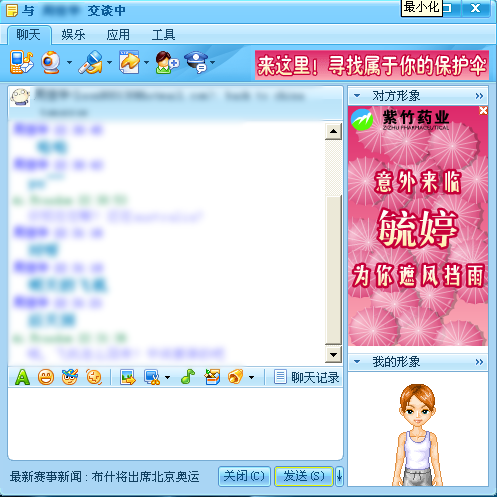Open the 娱乐 tab

coord(73,35)
